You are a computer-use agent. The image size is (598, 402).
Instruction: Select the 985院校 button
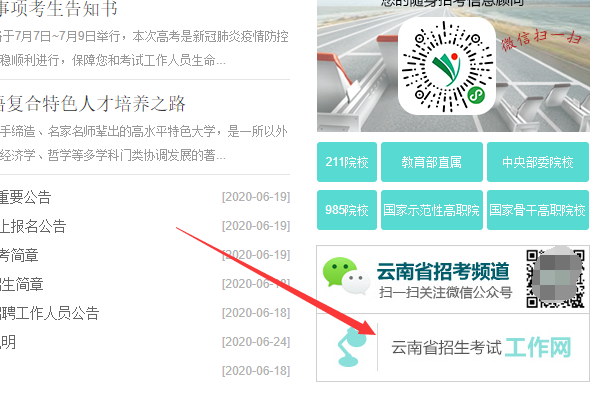(x=347, y=210)
